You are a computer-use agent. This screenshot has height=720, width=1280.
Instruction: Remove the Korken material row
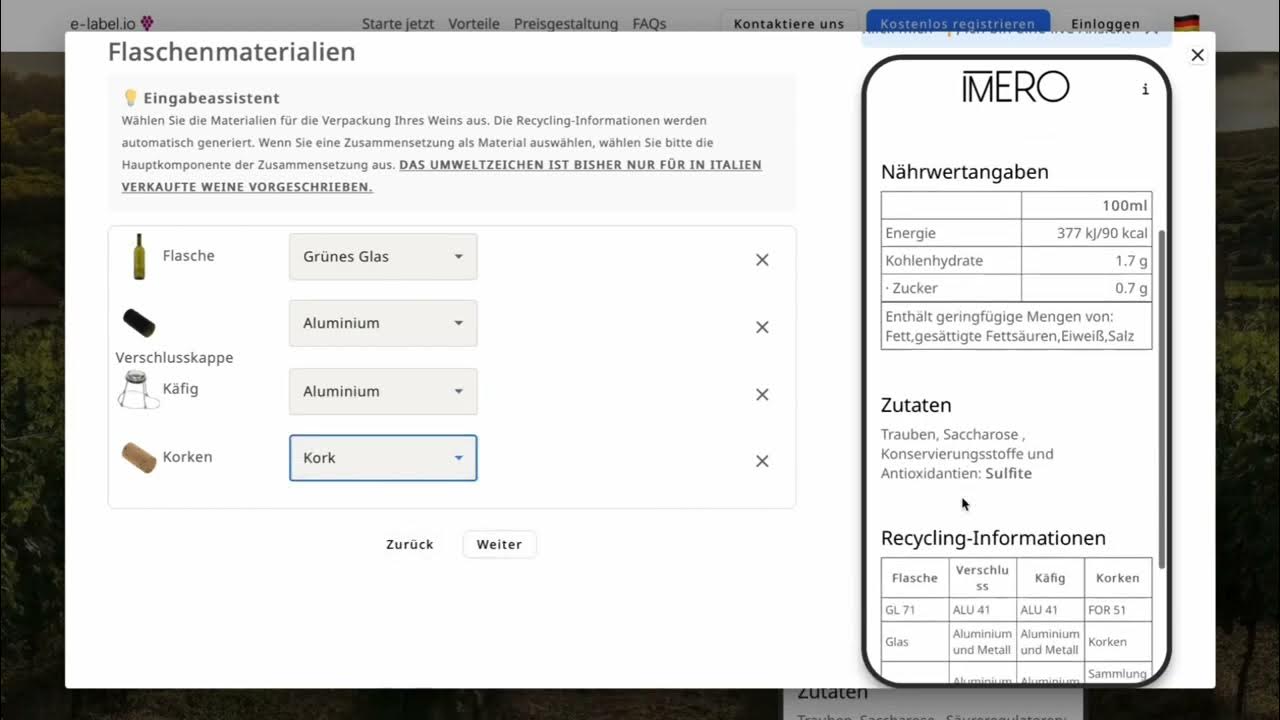[762, 461]
